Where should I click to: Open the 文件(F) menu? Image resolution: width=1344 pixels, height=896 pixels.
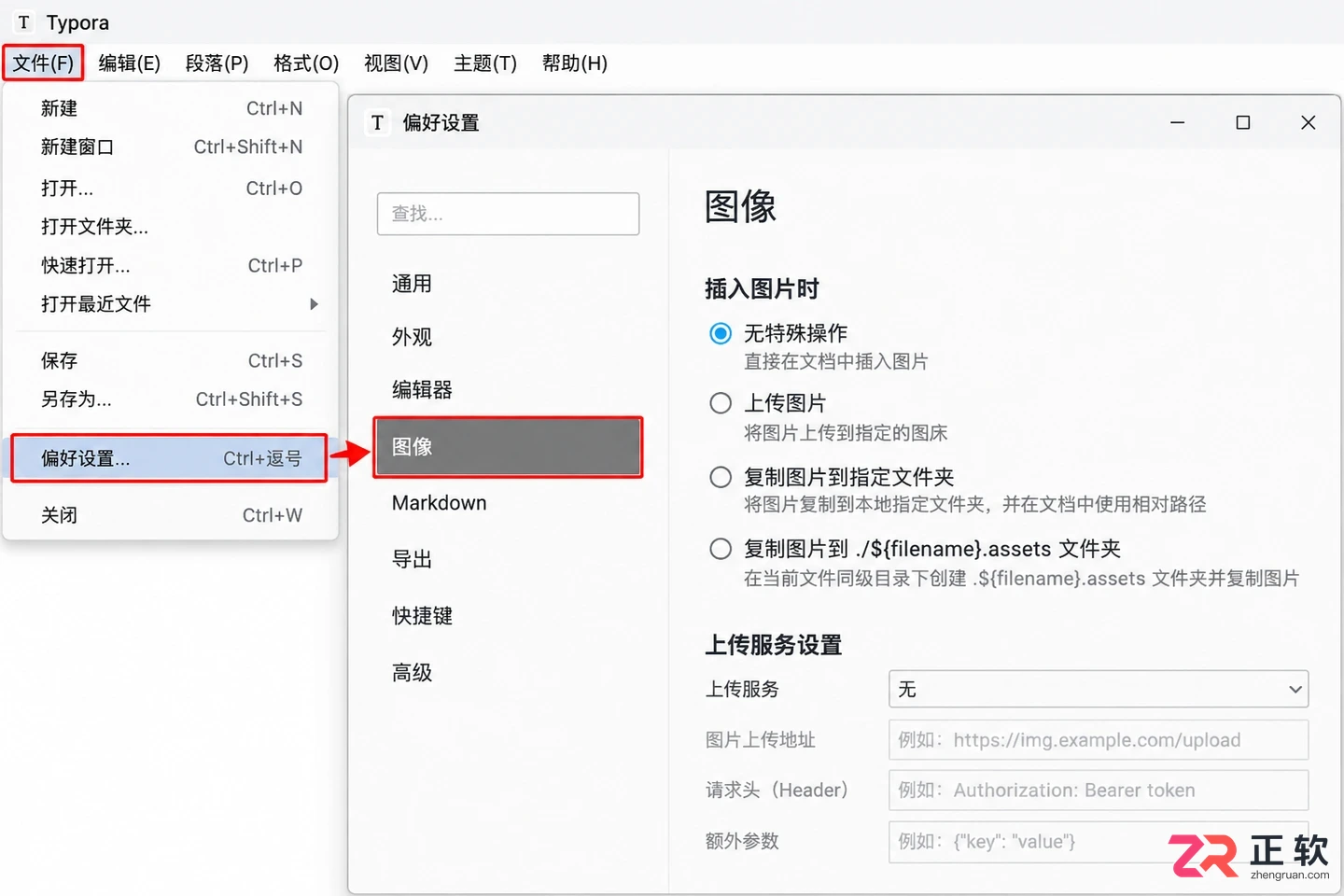click(x=43, y=63)
